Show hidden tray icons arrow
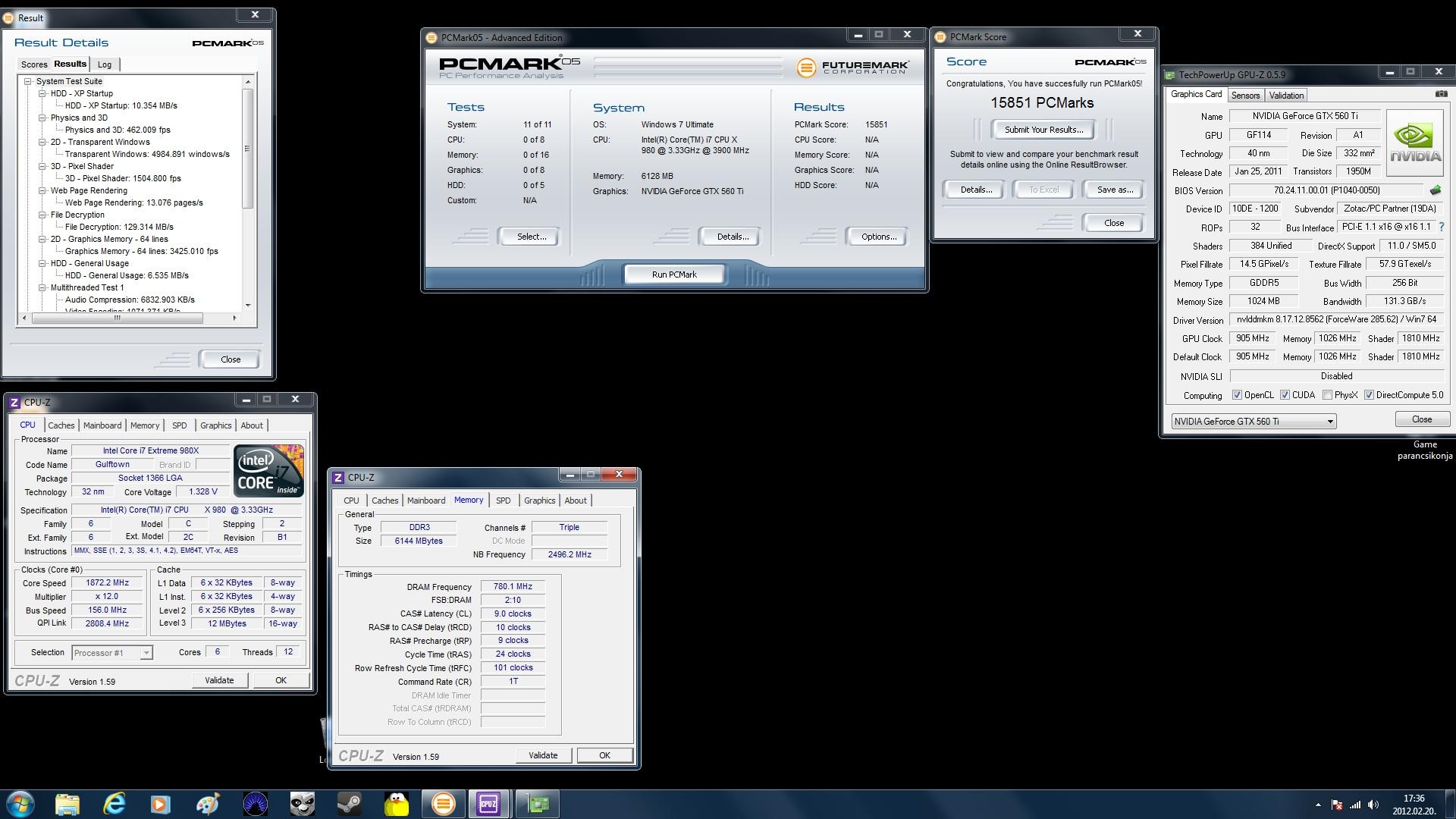Screen dimensions: 1456x819 pyautogui.click(x=1318, y=805)
